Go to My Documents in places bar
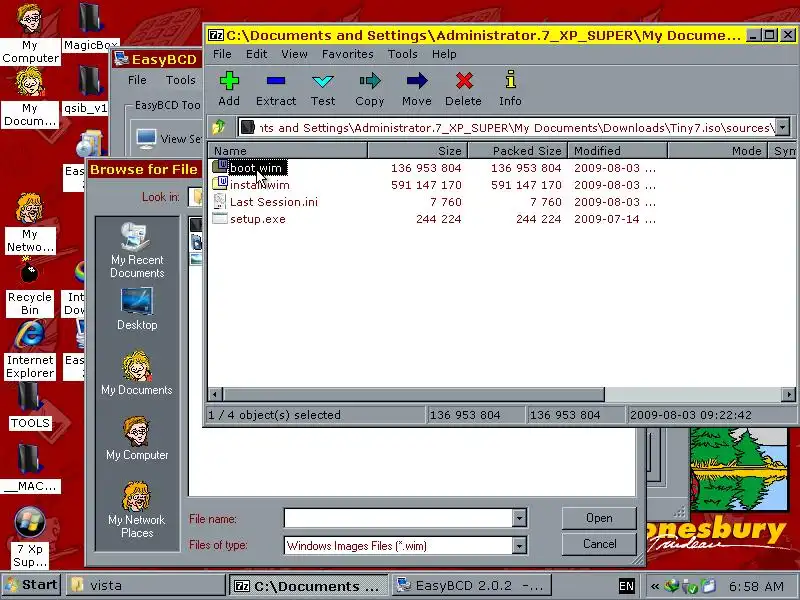Image resolution: width=800 pixels, height=600 pixels. click(x=137, y=373)
